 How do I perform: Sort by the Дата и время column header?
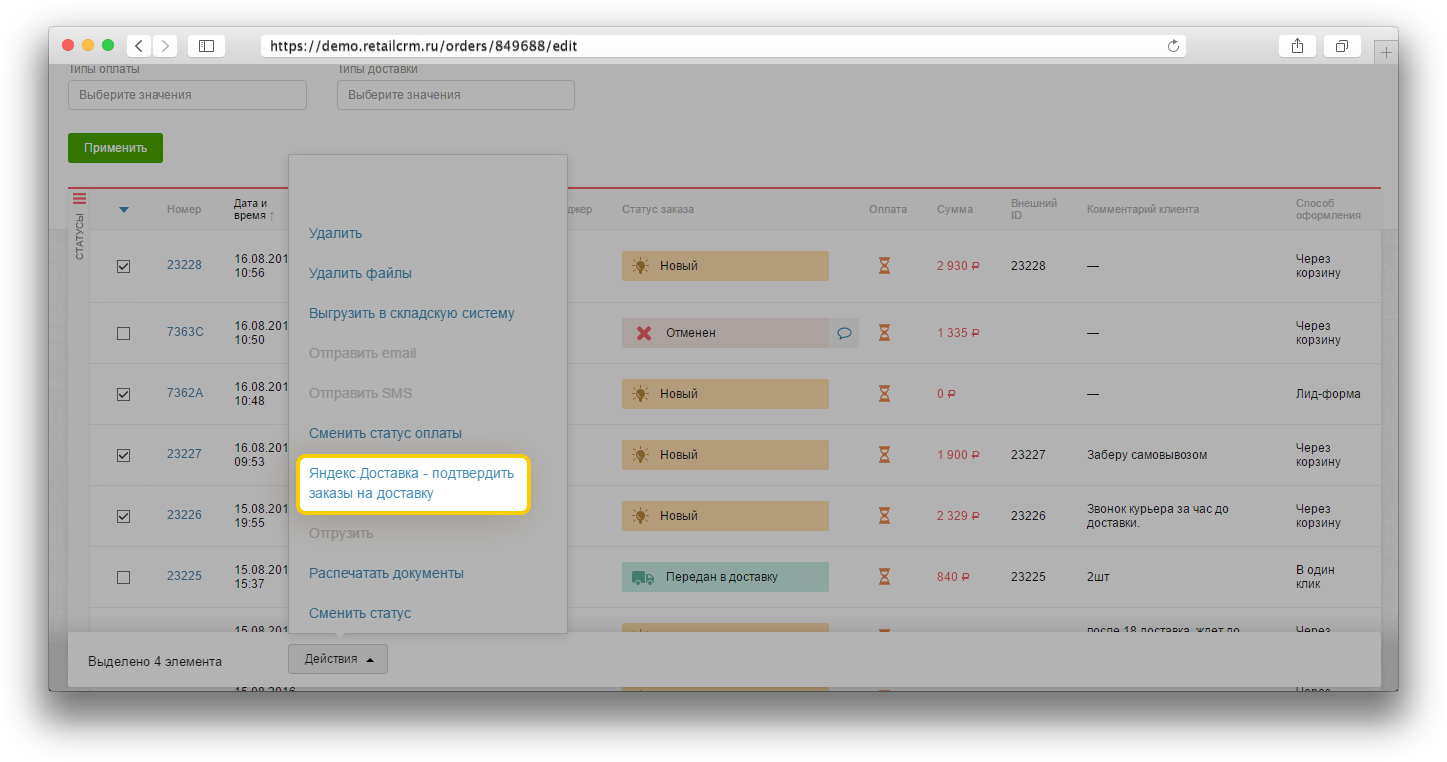tap(253, 209)
